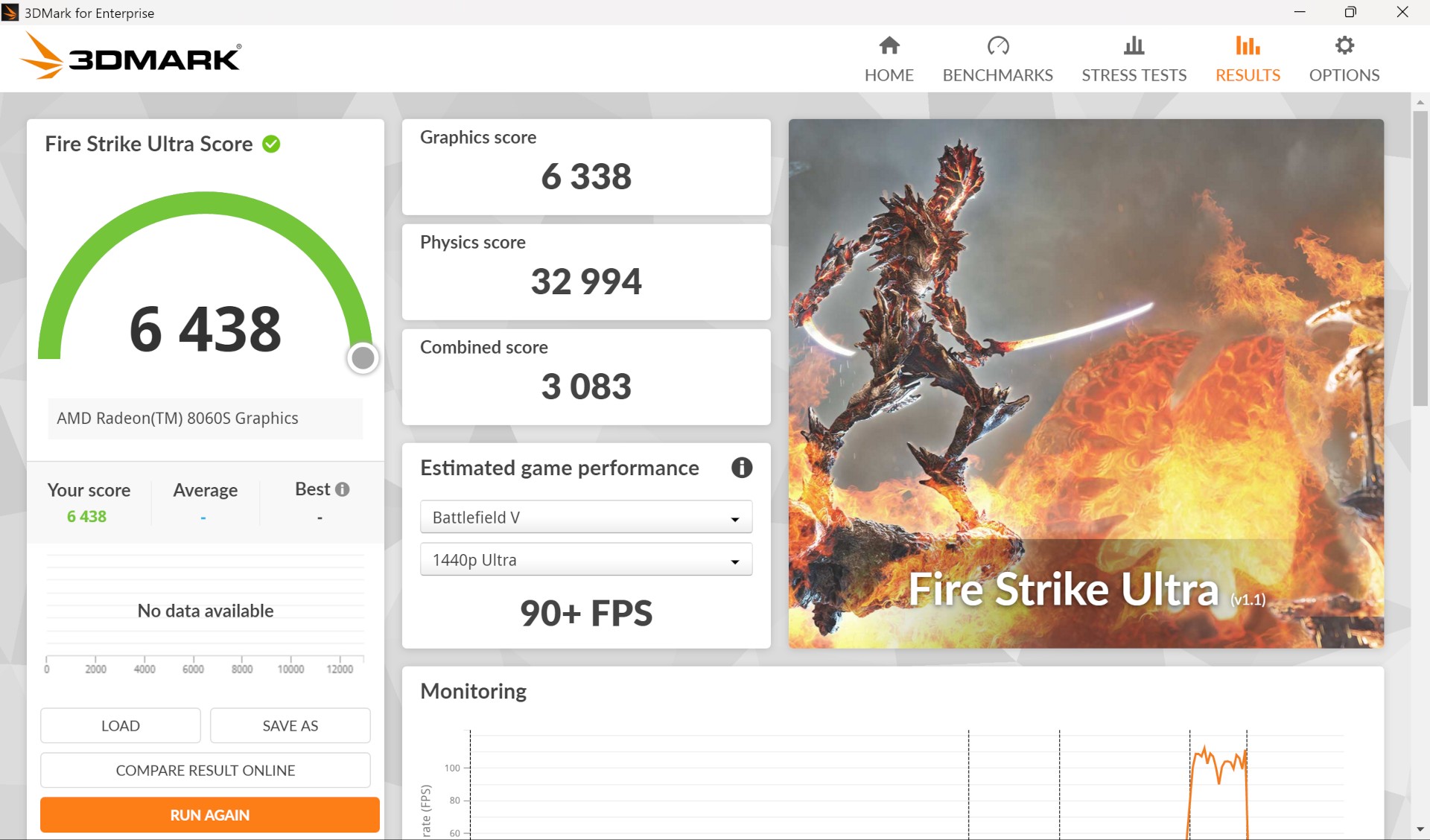Click the 3DMark logo
Image resolution: width=1430 pixels, height=840 pixels.
[x=131, y=57]
